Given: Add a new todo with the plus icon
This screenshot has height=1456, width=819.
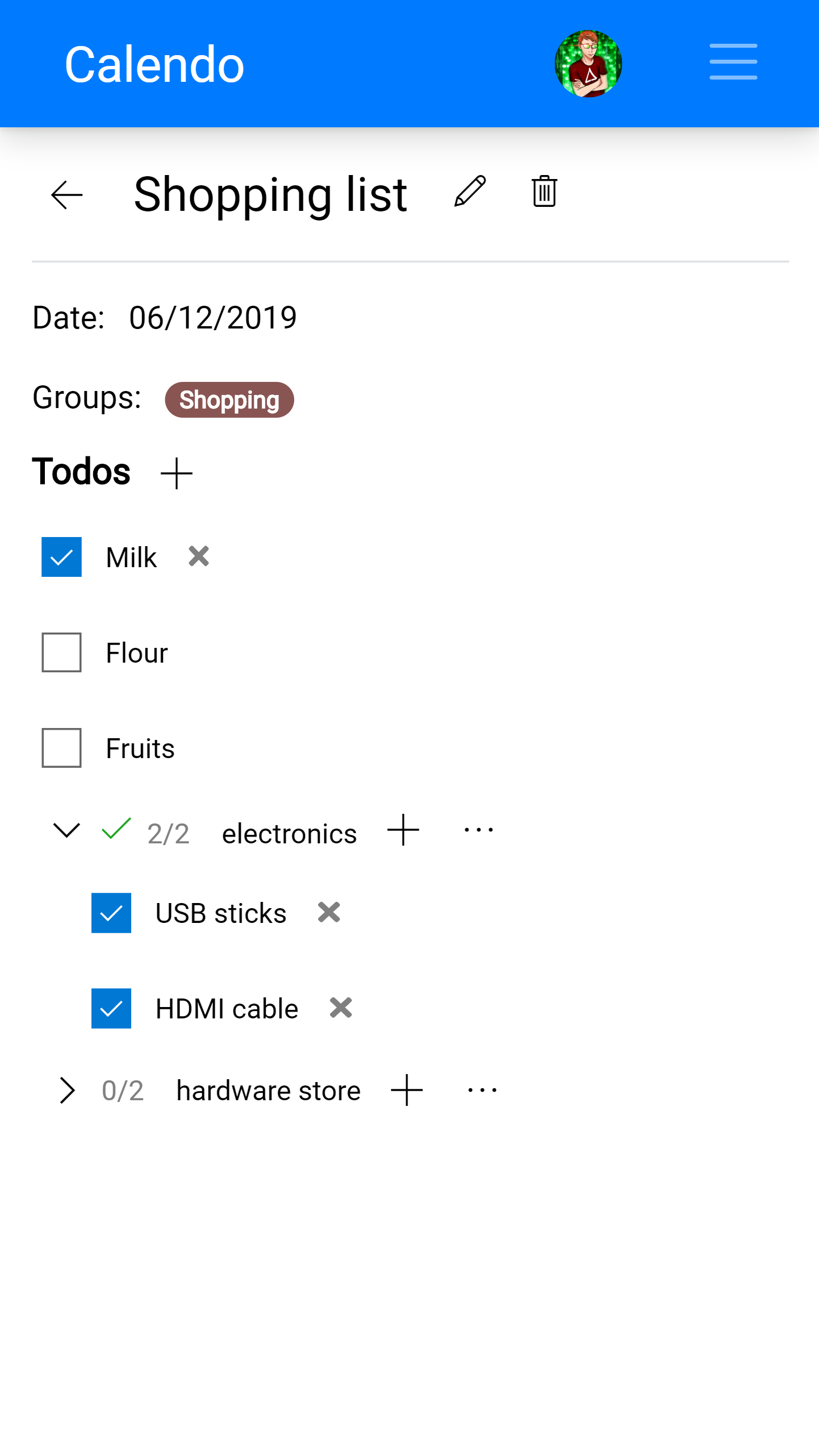Looking at the screenshot, I should (x=176, y=472).
